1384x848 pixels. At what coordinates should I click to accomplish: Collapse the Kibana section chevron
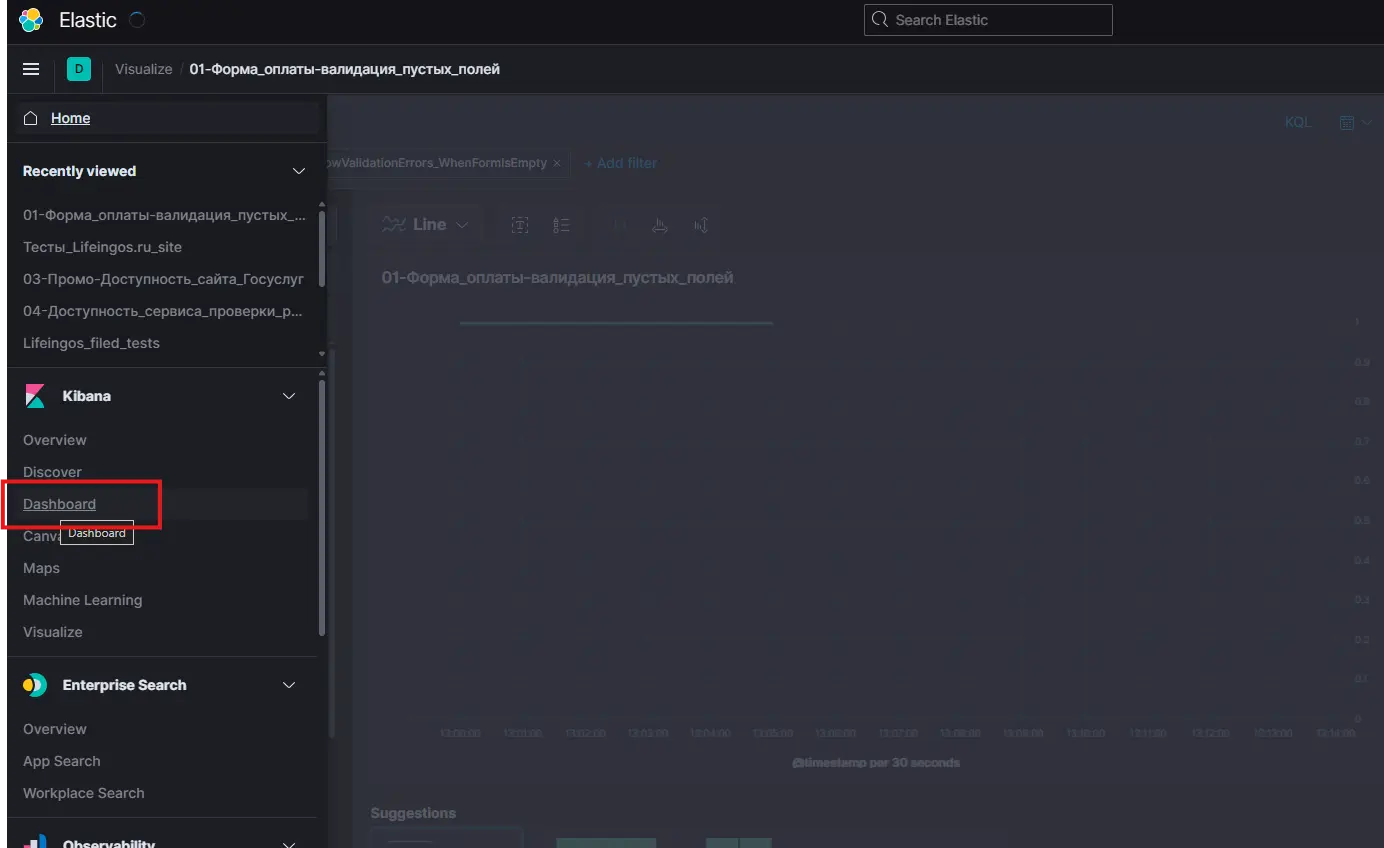point(289,396)
